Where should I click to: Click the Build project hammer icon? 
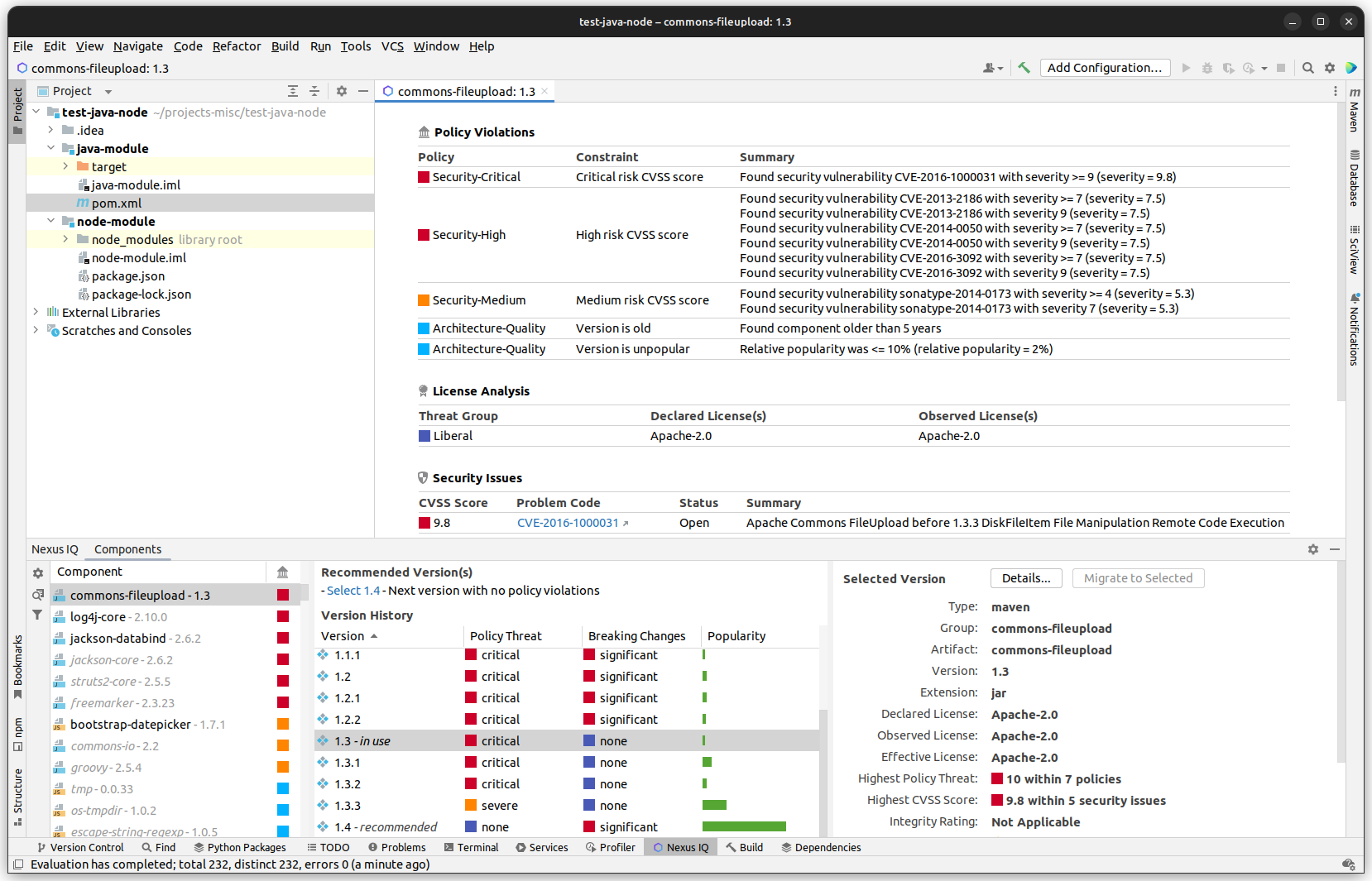pos(1024,68)
